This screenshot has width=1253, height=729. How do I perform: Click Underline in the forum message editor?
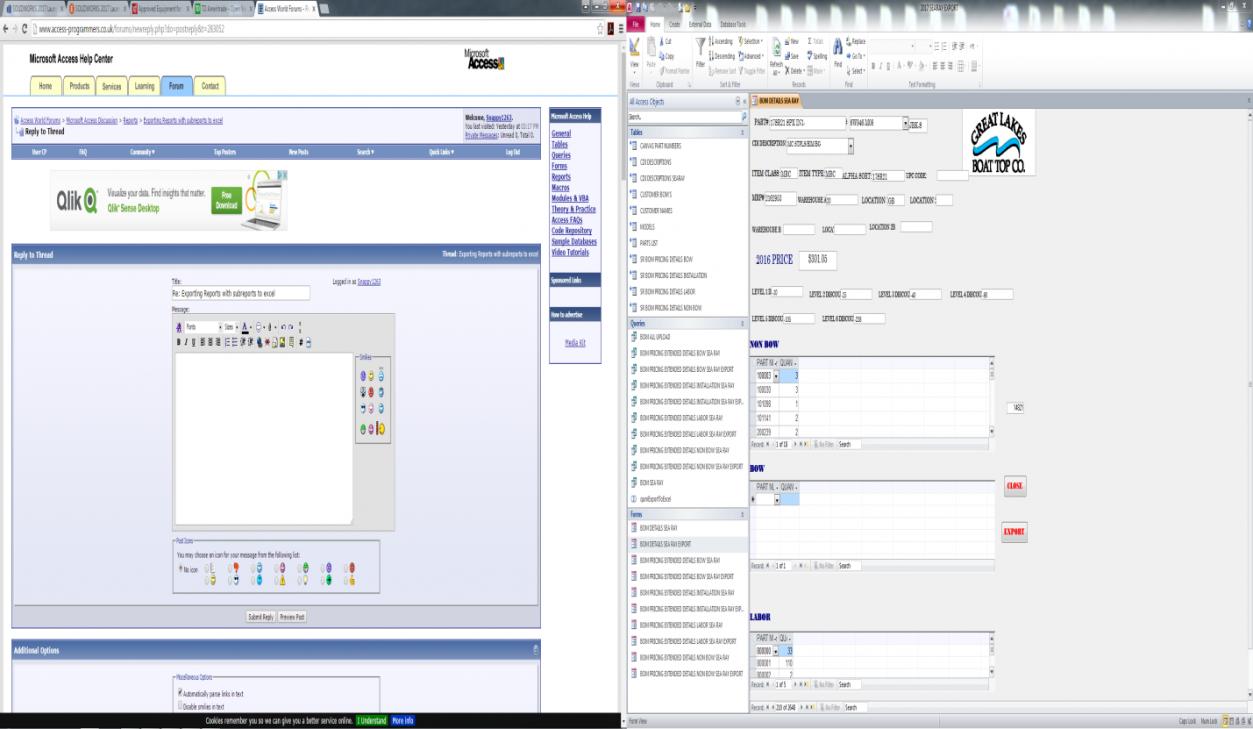click(x=194, y=343)
